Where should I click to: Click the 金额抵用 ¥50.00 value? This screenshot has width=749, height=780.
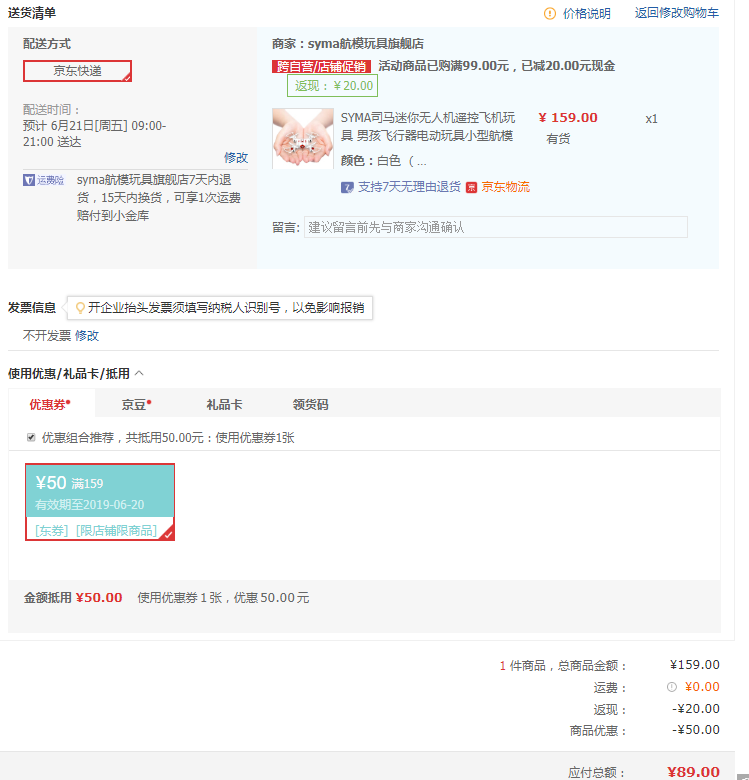99,597
